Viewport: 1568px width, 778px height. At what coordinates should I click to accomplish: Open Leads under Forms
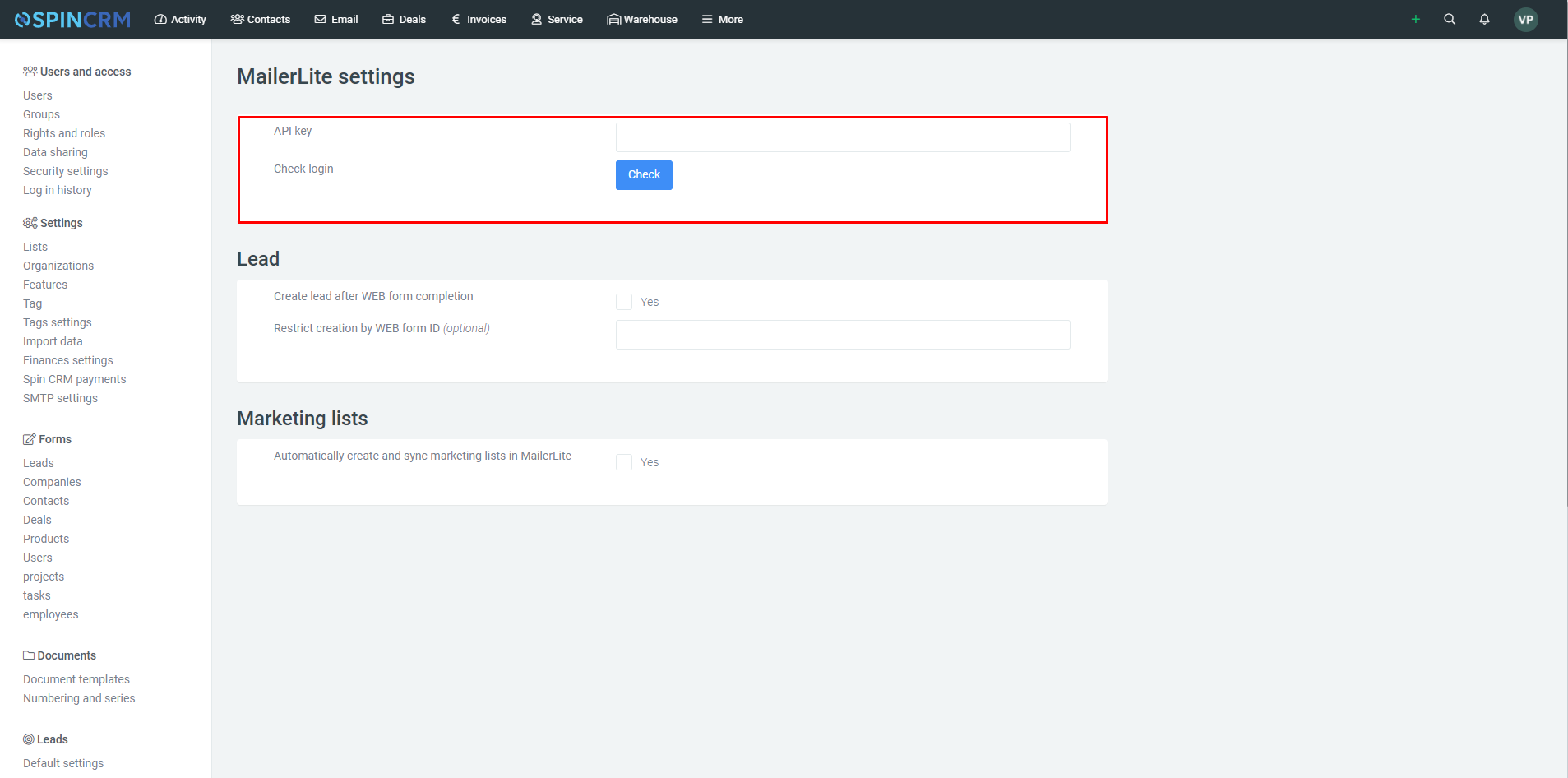point(39,463)
